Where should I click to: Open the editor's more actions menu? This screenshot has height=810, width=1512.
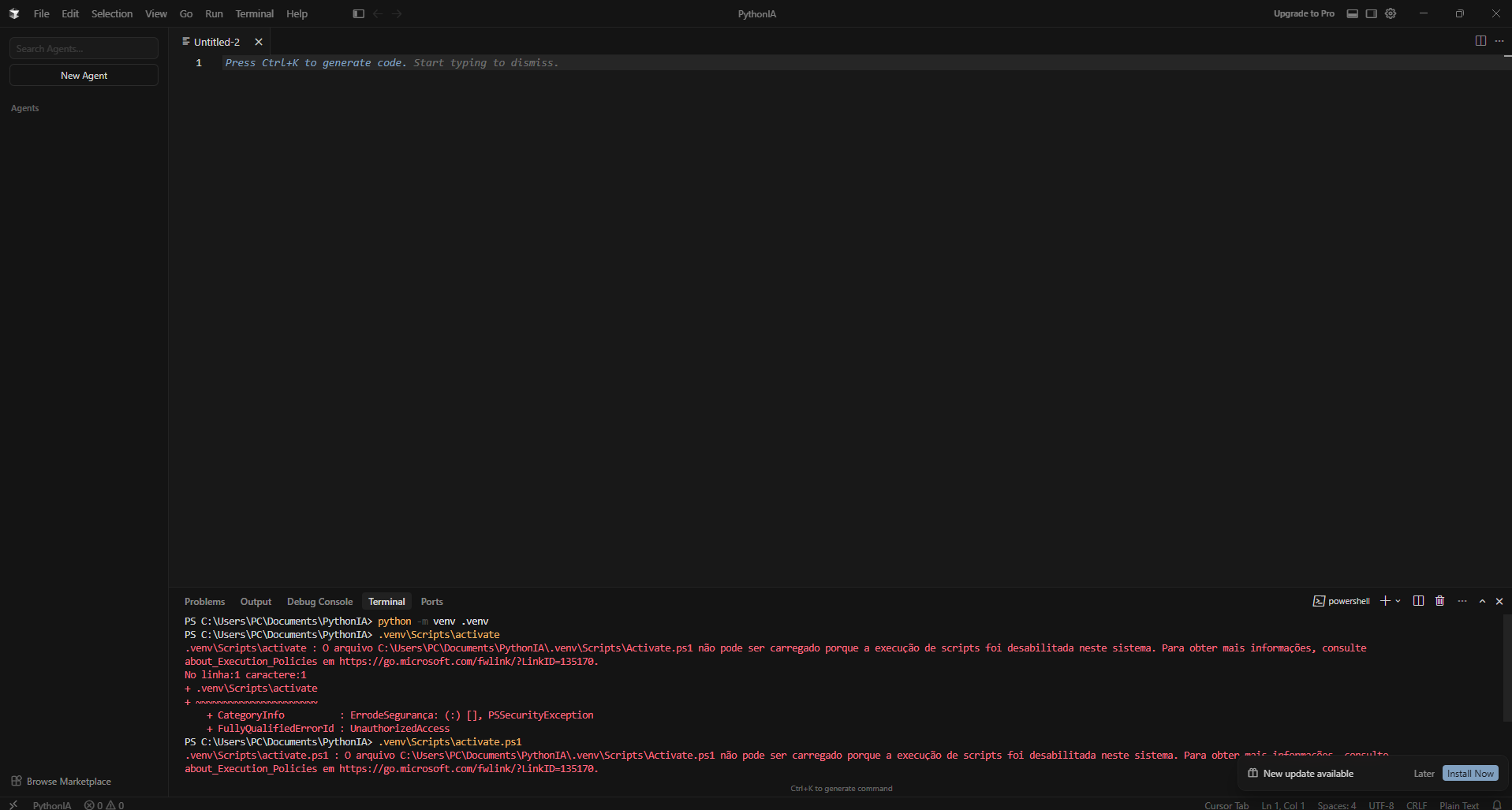coord(1499,41)
